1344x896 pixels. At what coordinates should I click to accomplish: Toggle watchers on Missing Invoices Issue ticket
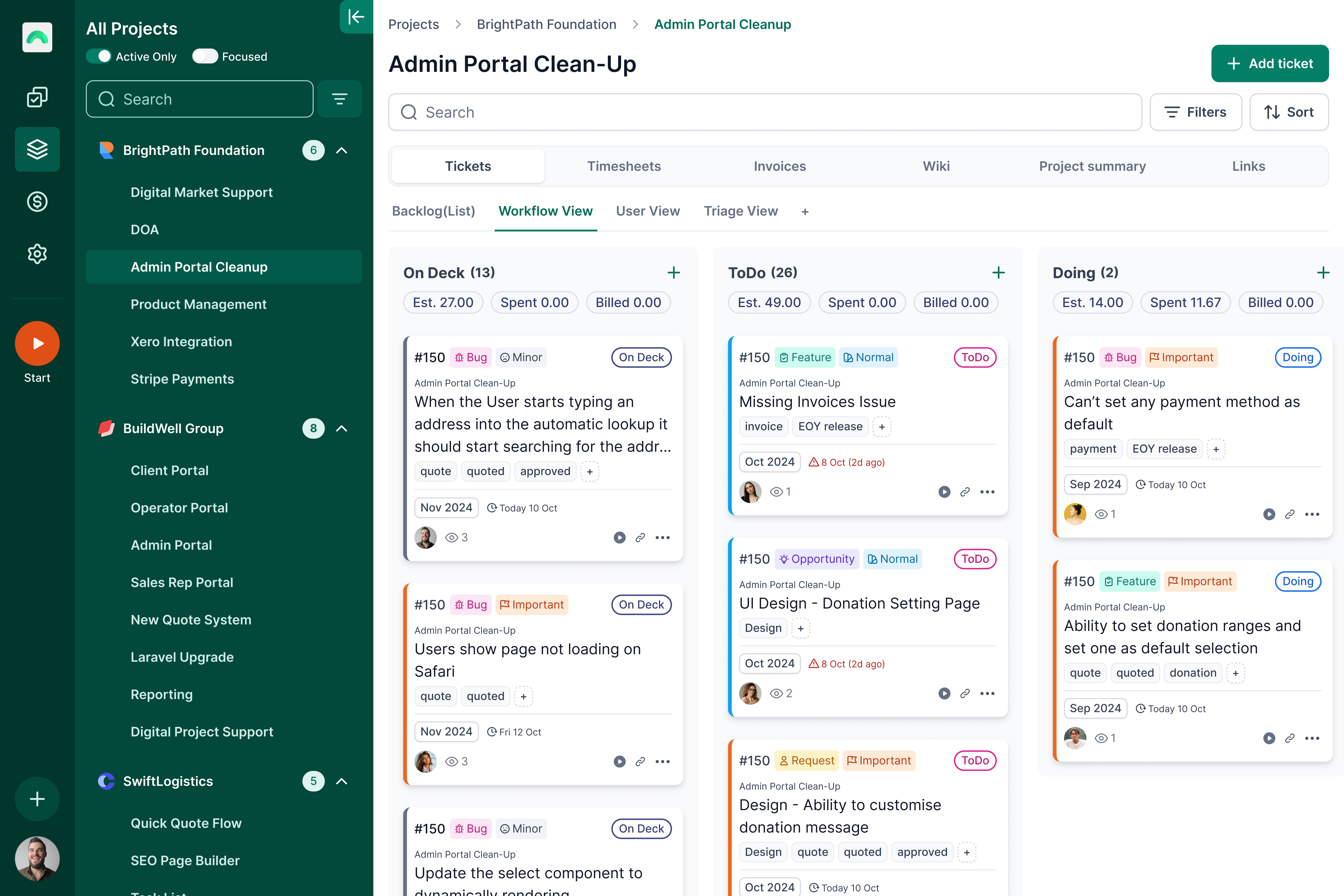click(x=780, y=492)
